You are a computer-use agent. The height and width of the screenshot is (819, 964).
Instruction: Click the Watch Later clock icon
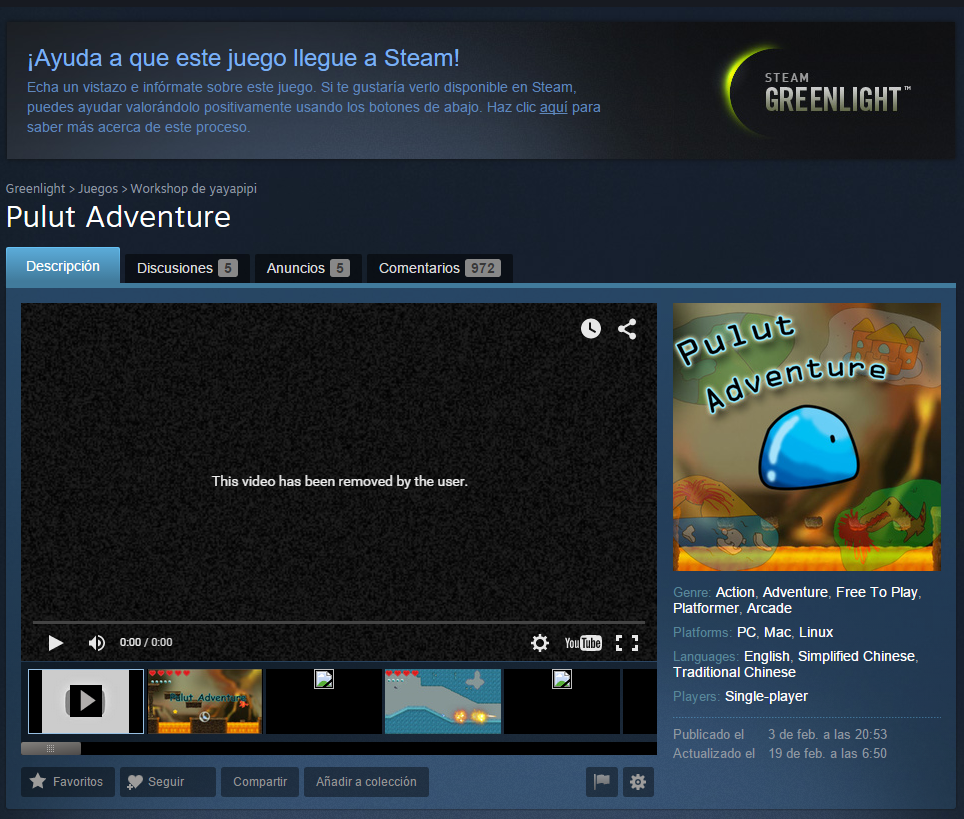click(x=591, y=328)
